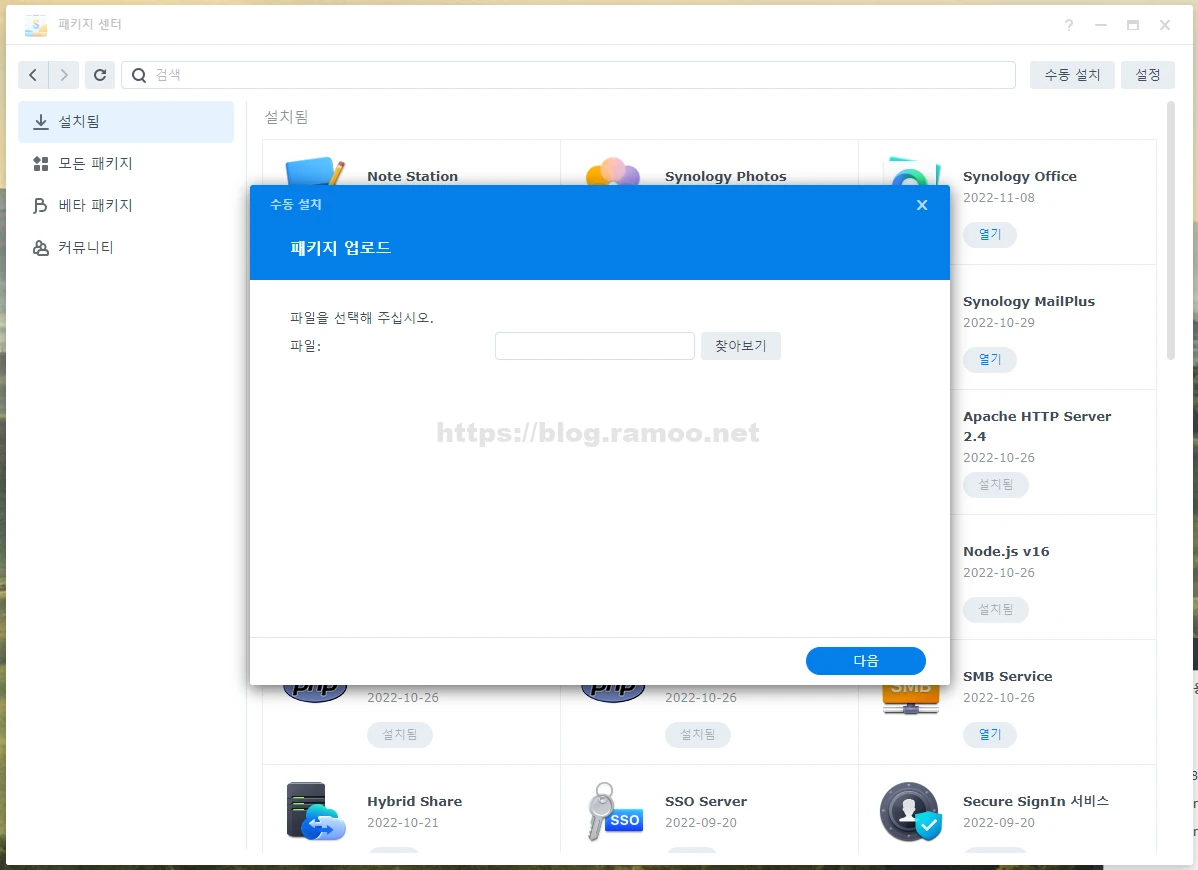Screen dimensions: 1198x870
Task: Click the package list vertical scrollbar
Action: pos(1170,231)
